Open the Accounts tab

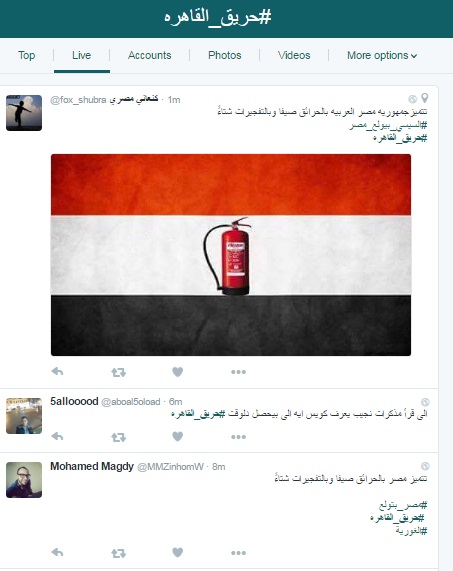149,55
